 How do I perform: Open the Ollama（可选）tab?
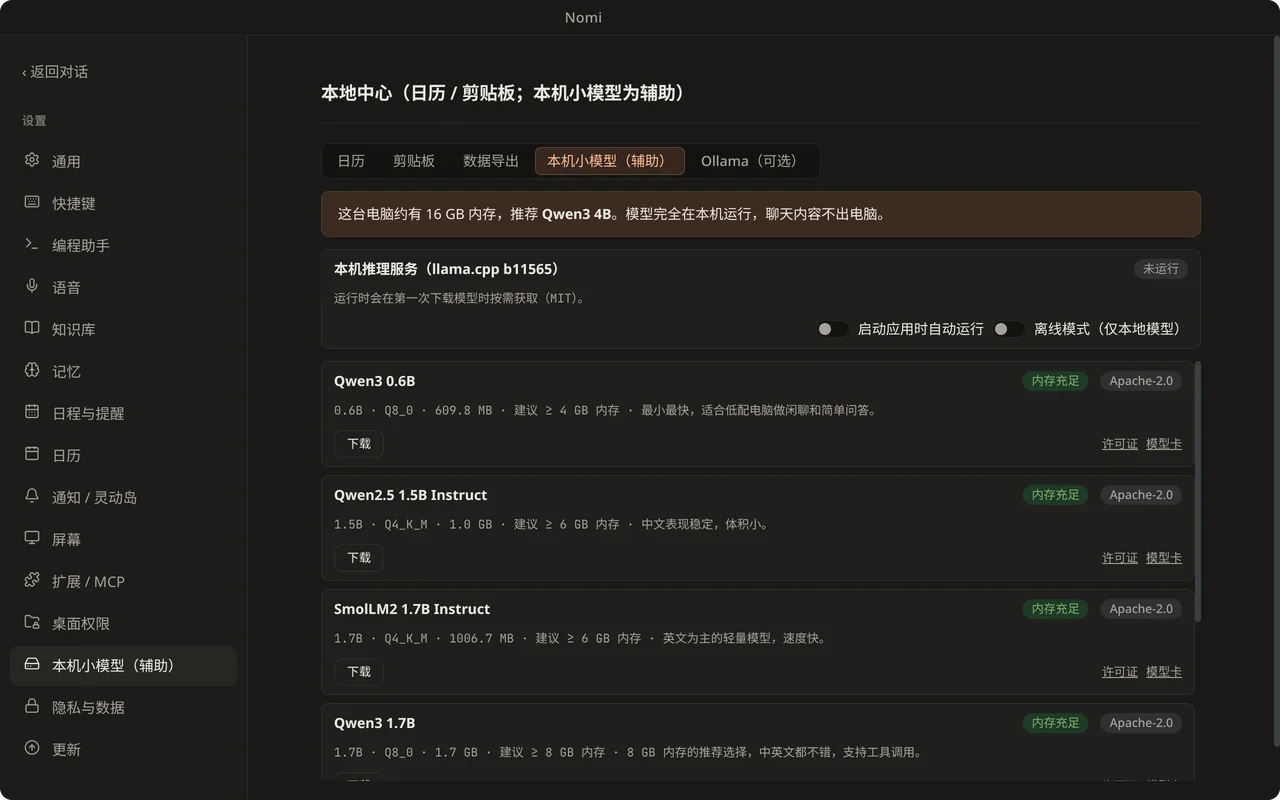750,161
